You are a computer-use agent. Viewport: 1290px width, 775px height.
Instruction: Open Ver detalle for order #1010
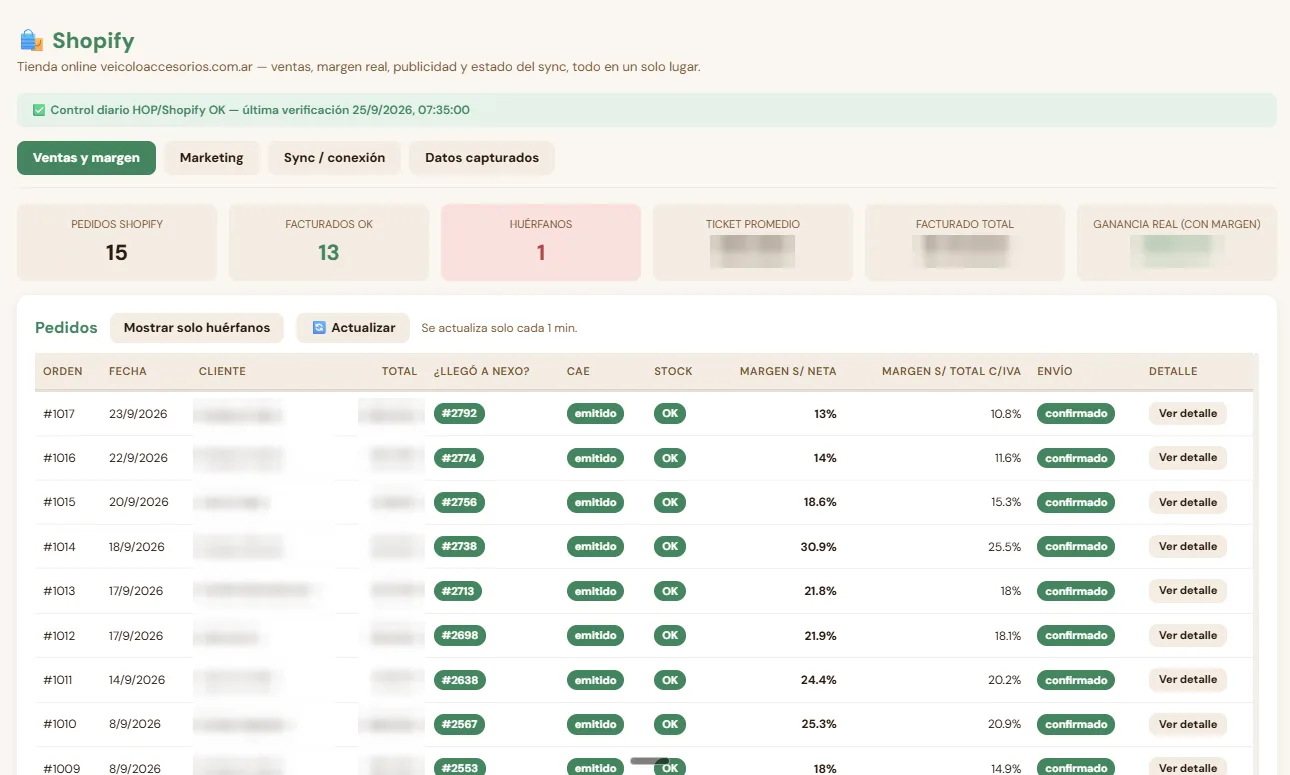1188,724
